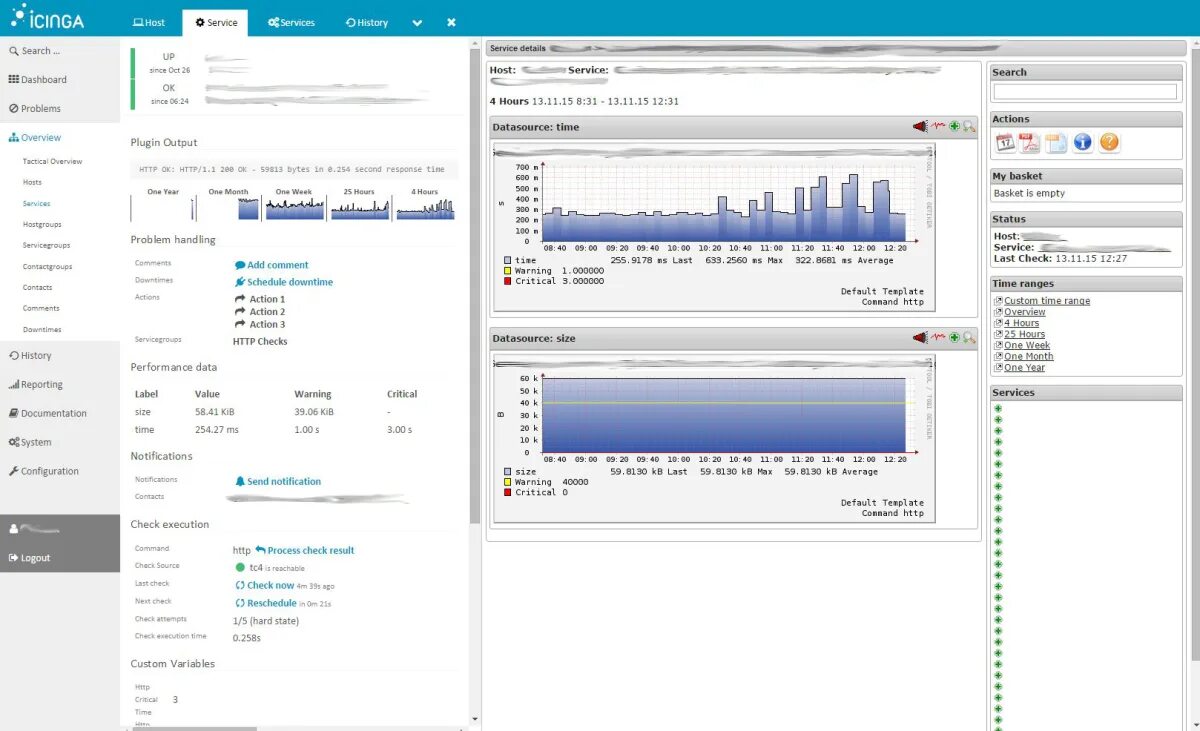Select Servicegroups in the sidebar
The height and width of the screenshot is (731, 1200).
(x=46, y=245)
